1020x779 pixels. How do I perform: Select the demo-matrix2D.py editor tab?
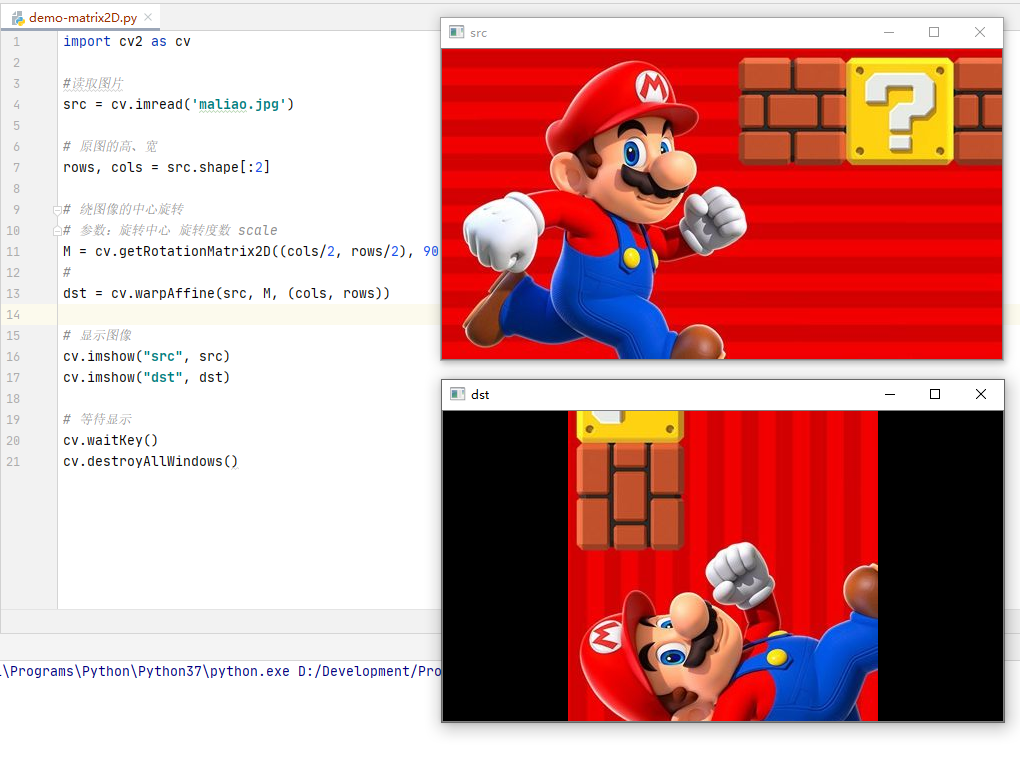tap(82, 18)
